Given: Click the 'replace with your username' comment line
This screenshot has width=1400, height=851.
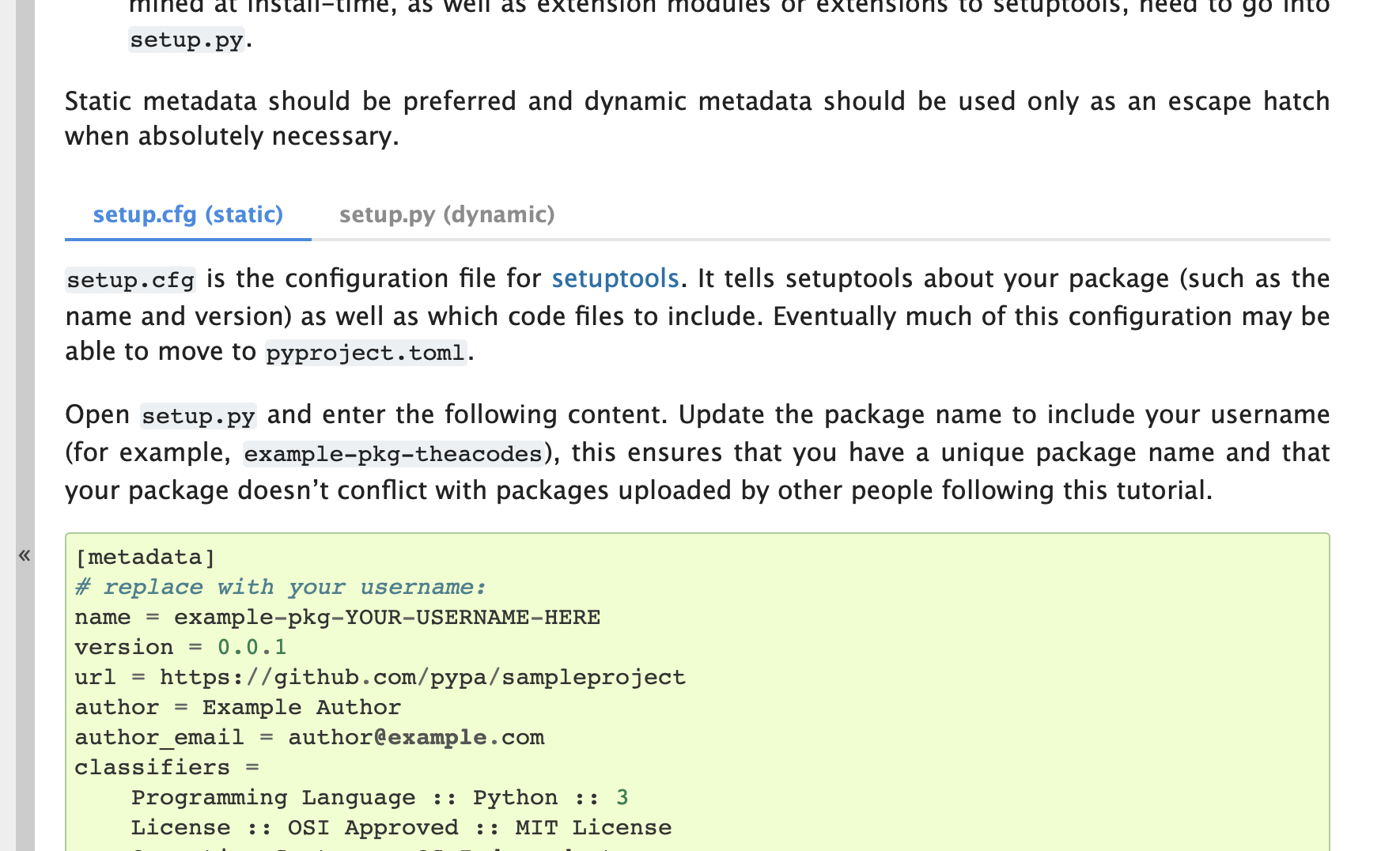Looking at the screenshot, I should 281,587.
